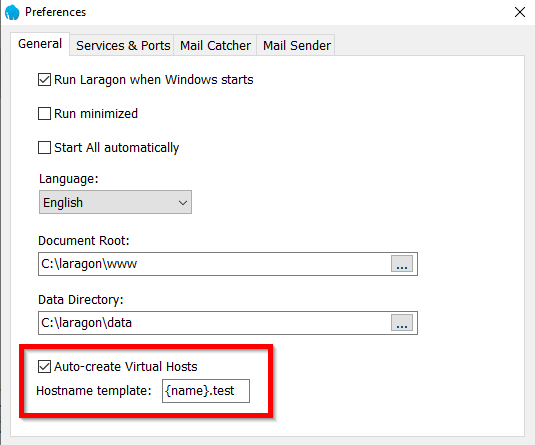The image size is (535, 445).
Task: Switch to the Services & Ports tab
Action: [x=123, y=45]
